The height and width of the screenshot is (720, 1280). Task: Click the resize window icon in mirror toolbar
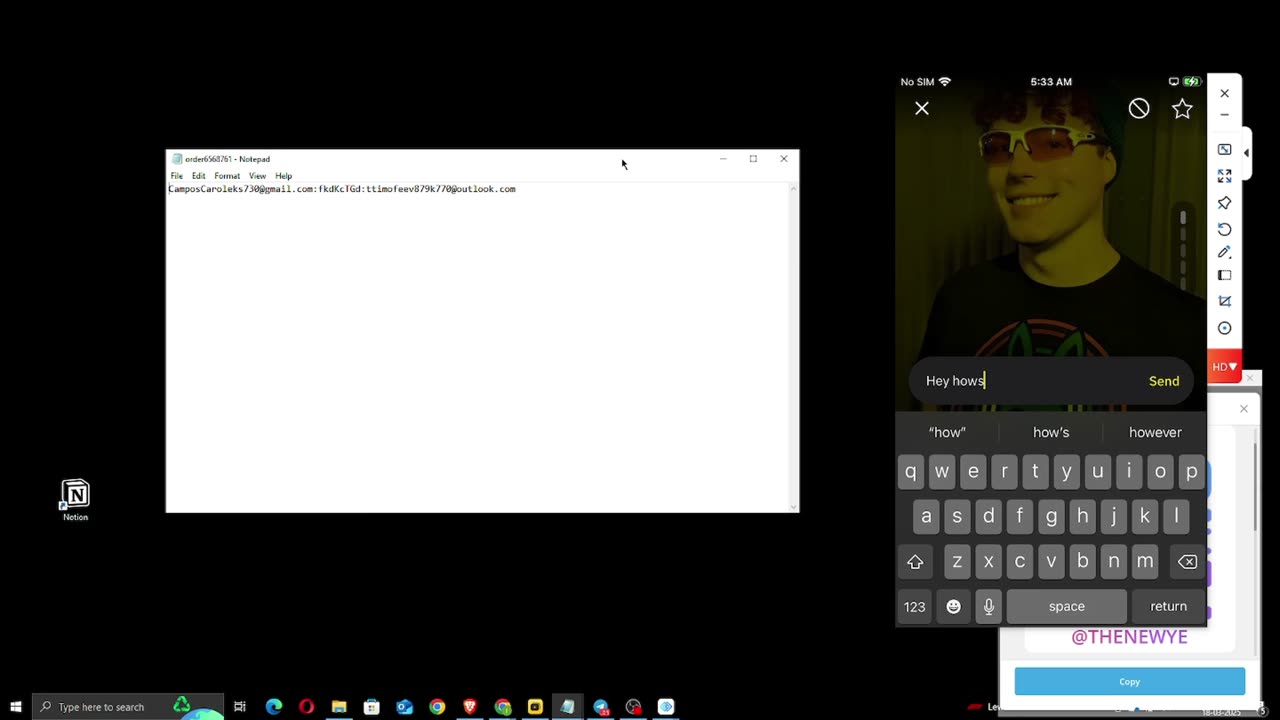tap(1224, 149)
